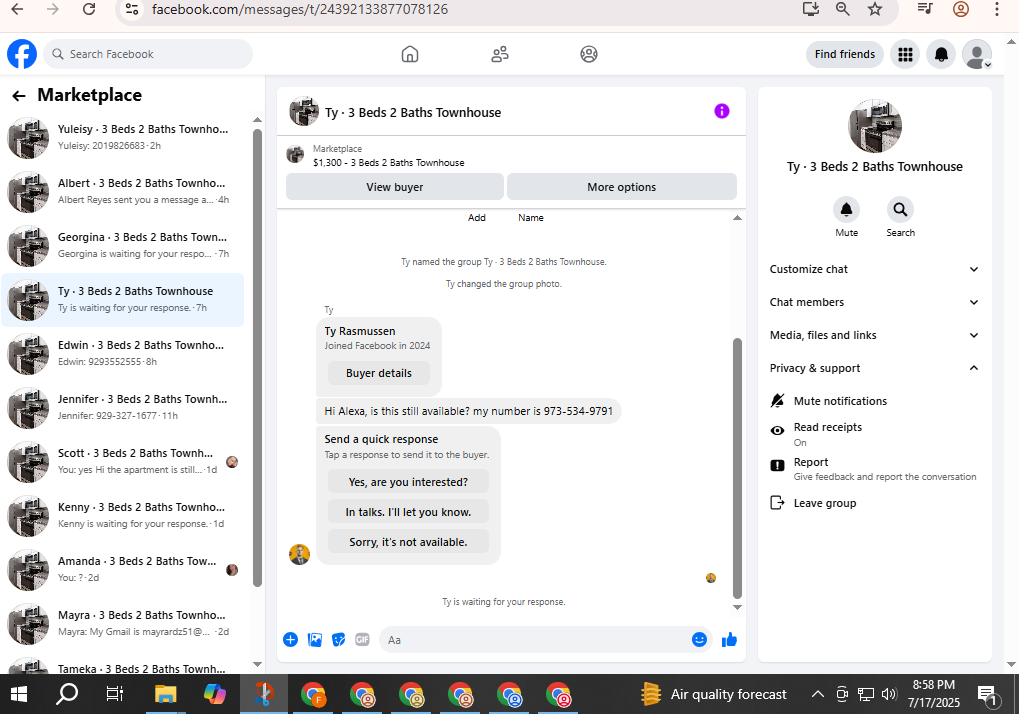Open the emoji picker smiley
1019x714 pixels.
click(699, 640)
